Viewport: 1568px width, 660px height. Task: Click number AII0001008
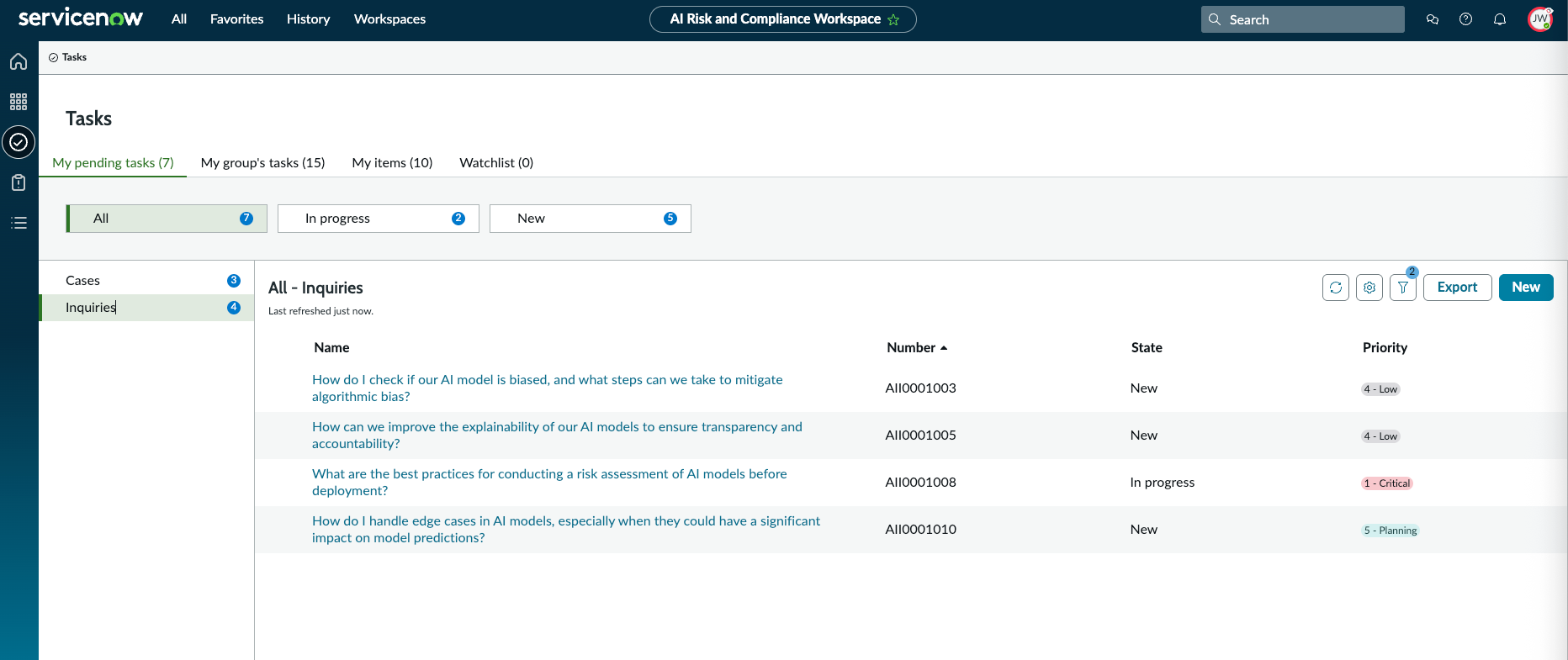pos(920,483)
